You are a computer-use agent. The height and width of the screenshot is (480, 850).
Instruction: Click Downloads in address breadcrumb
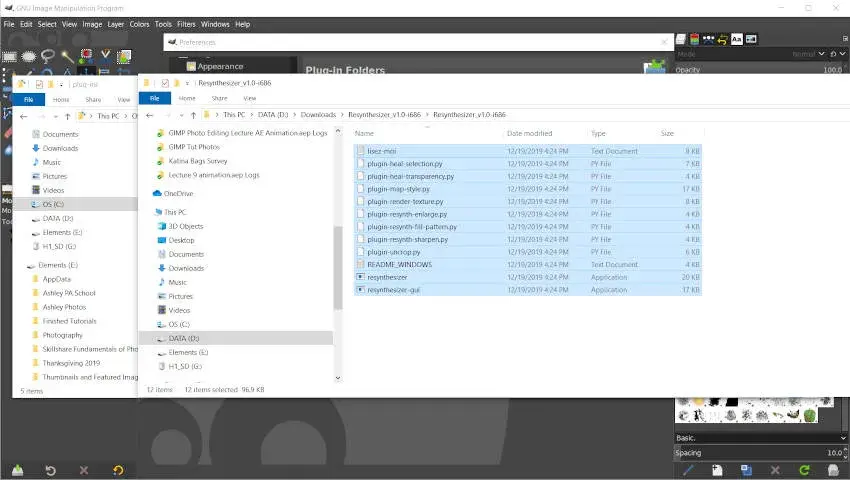318,115
